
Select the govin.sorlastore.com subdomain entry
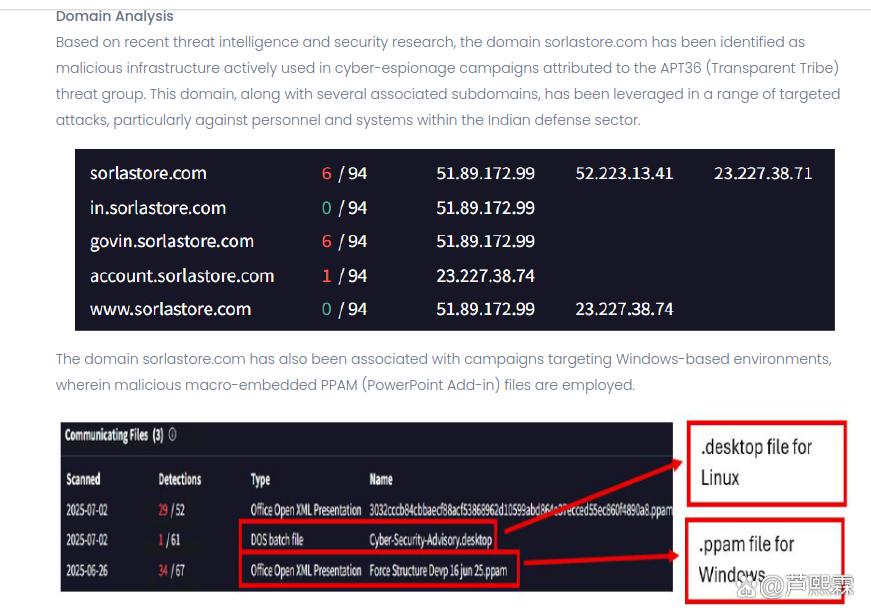pos(172,242)
